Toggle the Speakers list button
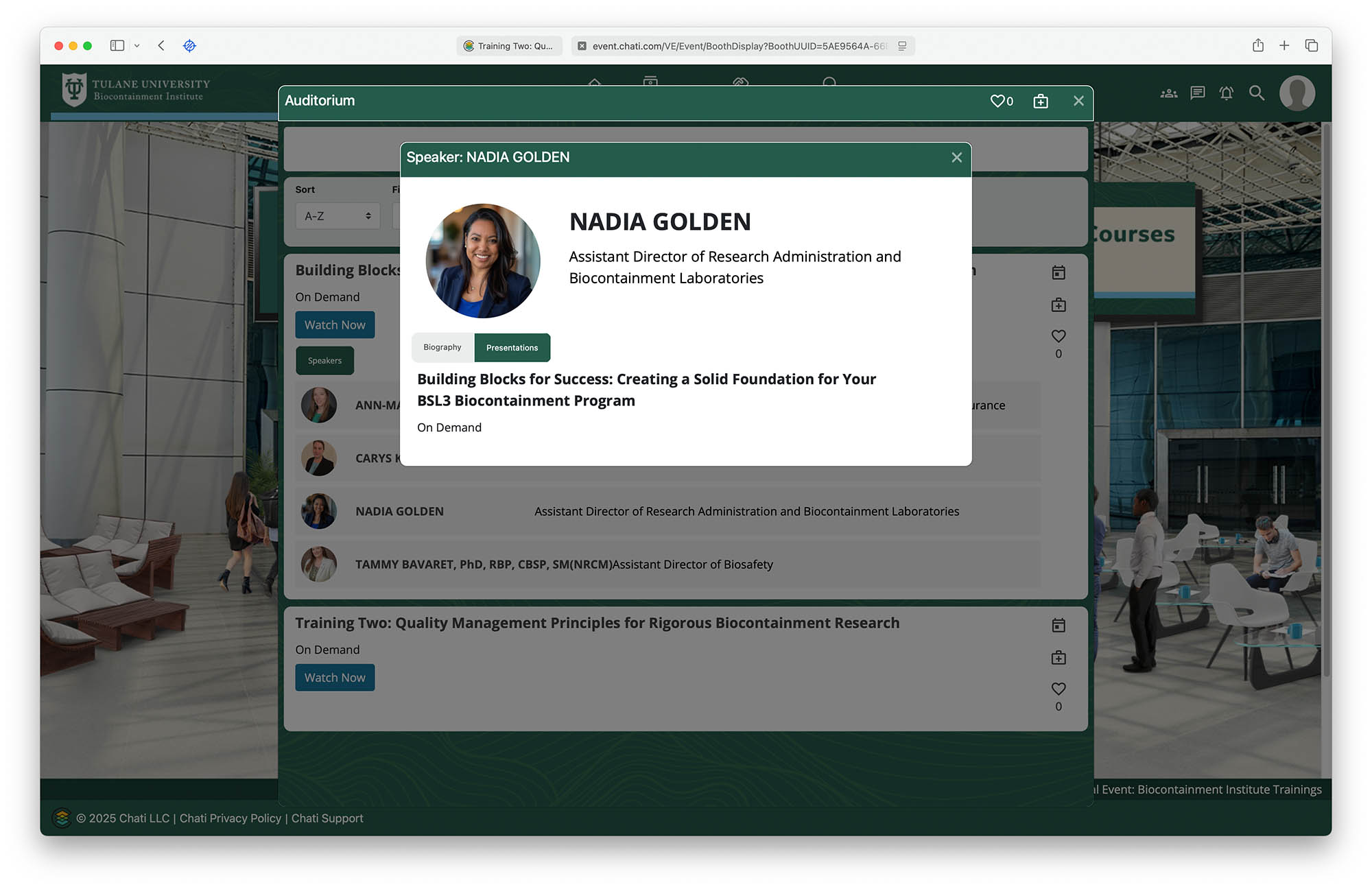The width and height of the screenshot is (1372, 889). click(324, 361)
